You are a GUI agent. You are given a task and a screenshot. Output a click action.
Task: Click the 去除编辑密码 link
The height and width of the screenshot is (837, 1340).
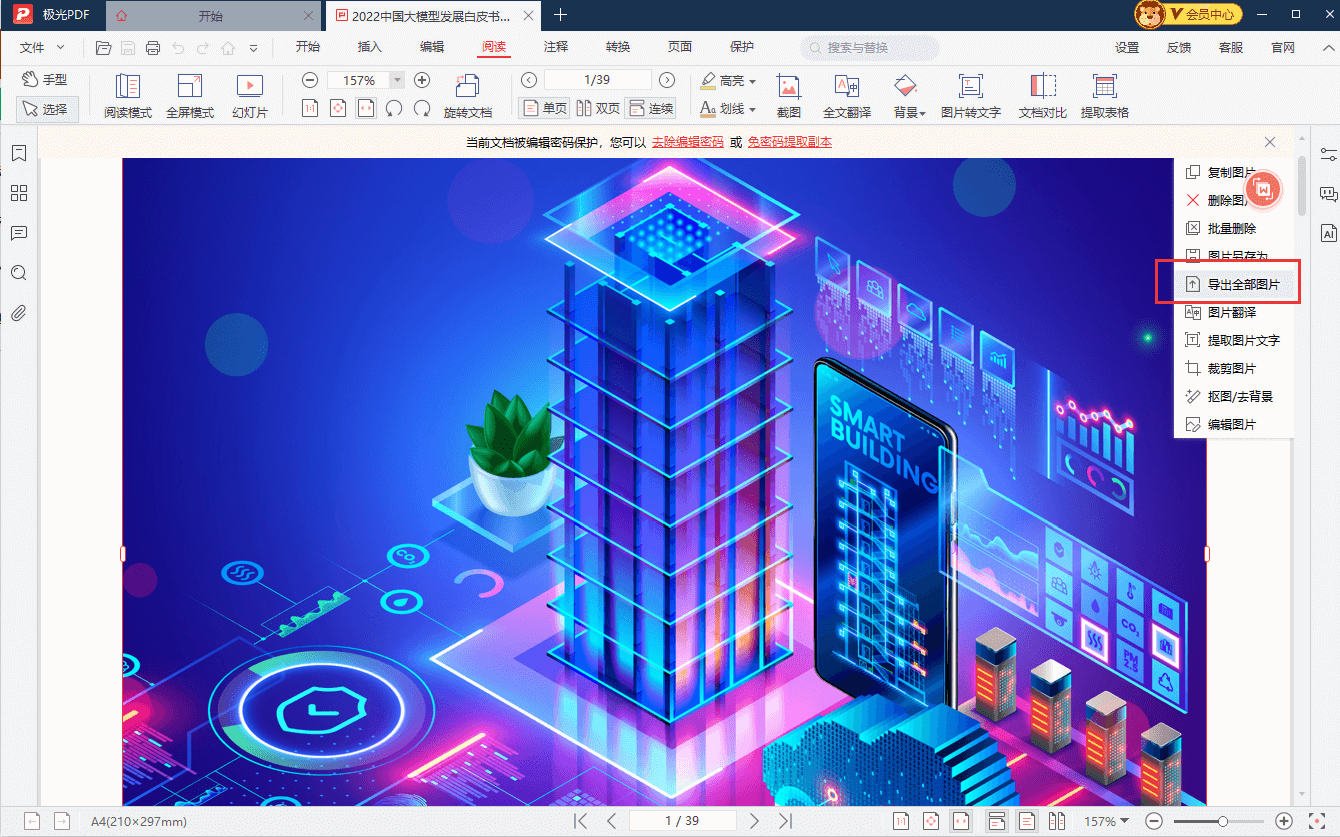pyautogui.click(x=687, y=142)
